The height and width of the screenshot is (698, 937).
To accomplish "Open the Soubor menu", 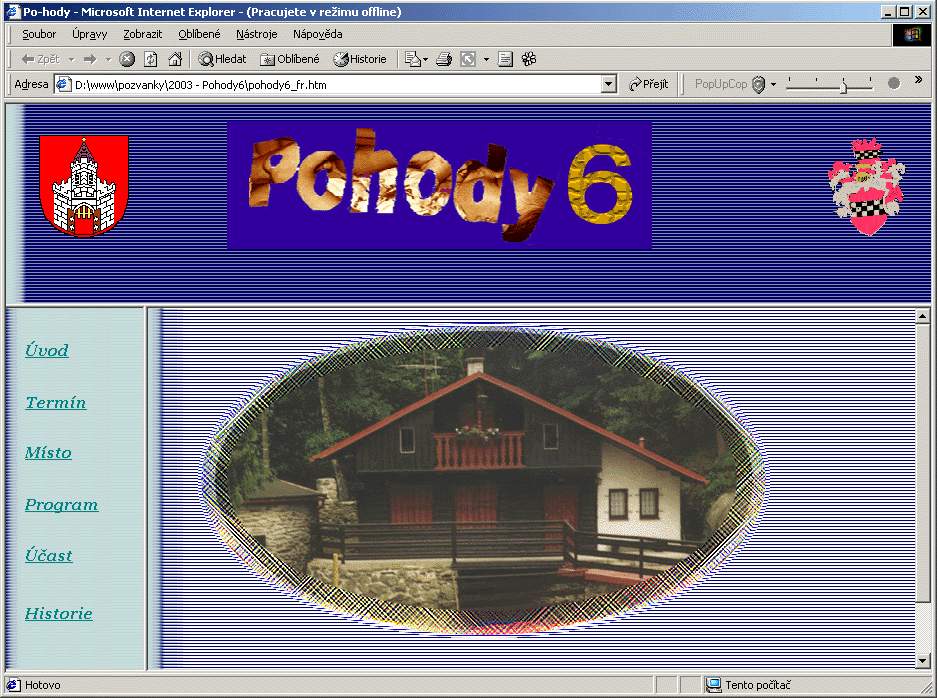I will 39,34.
